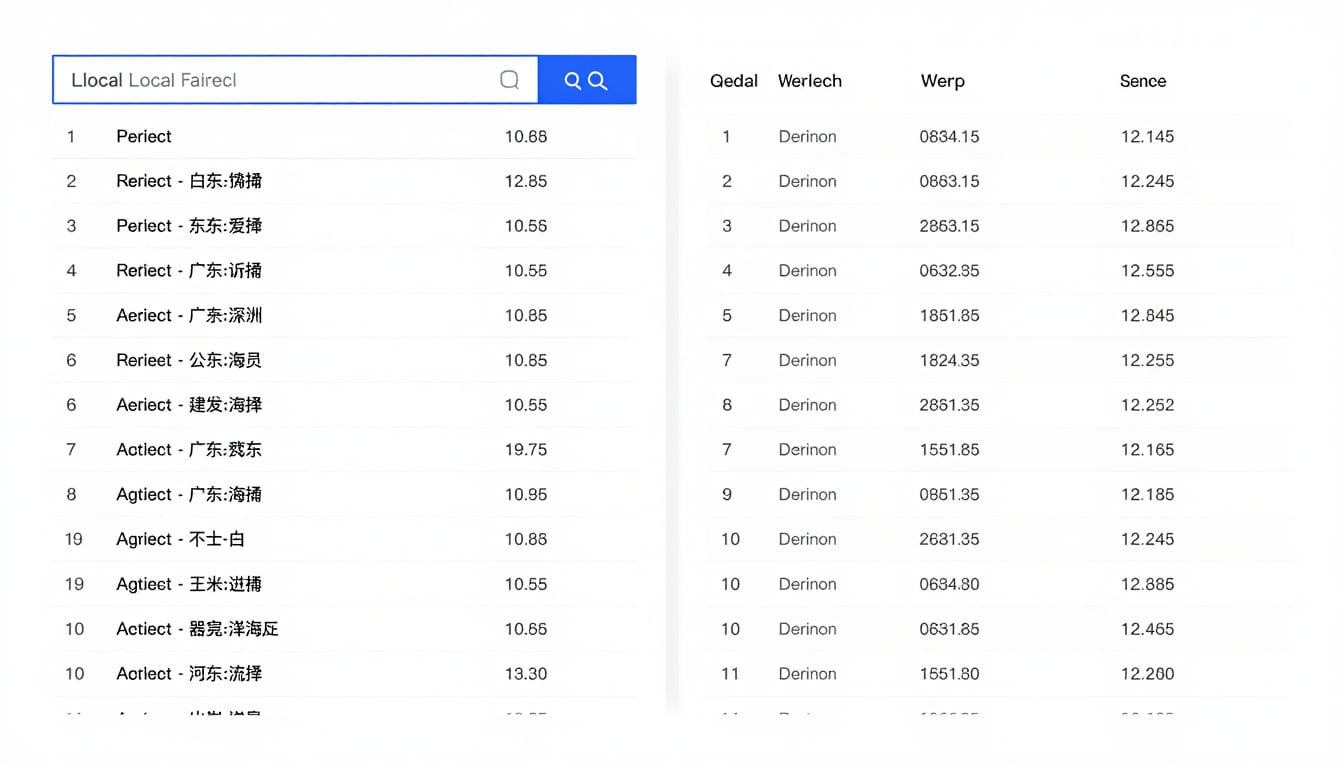
Task: Sort by the Qedal column header
Action: [734, 81]
